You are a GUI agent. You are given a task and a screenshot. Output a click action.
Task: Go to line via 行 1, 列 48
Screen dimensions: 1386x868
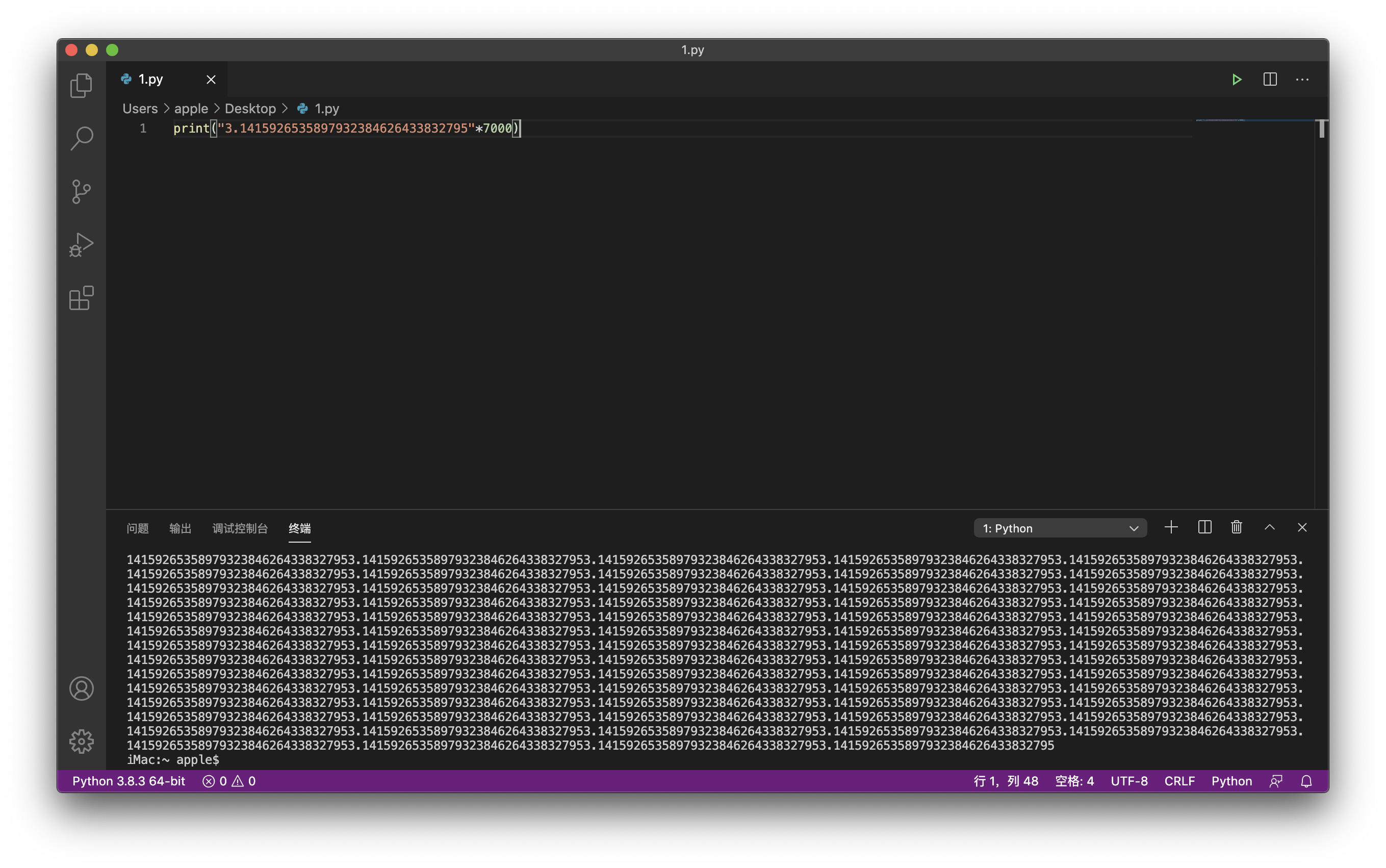(x=1006, y=781)
